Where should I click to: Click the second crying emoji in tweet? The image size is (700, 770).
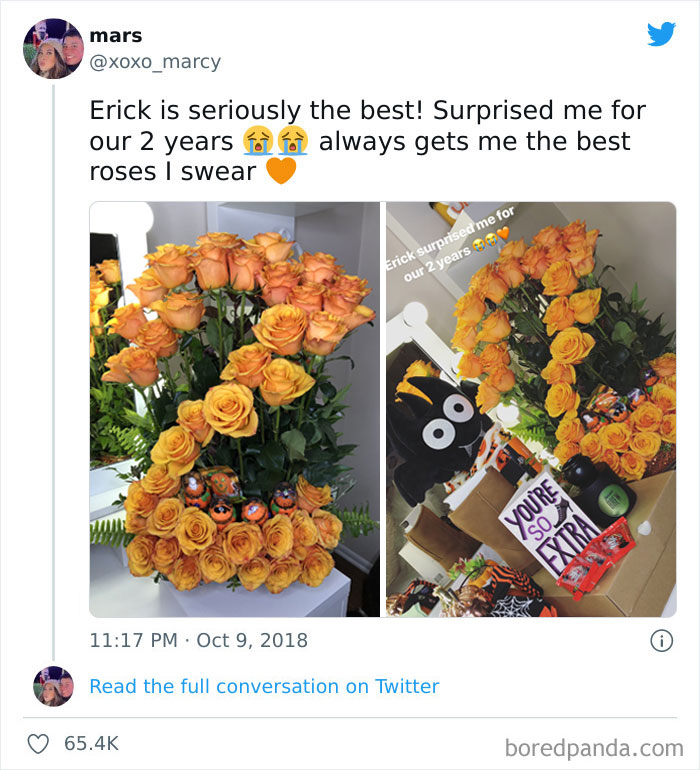[292, 141]
